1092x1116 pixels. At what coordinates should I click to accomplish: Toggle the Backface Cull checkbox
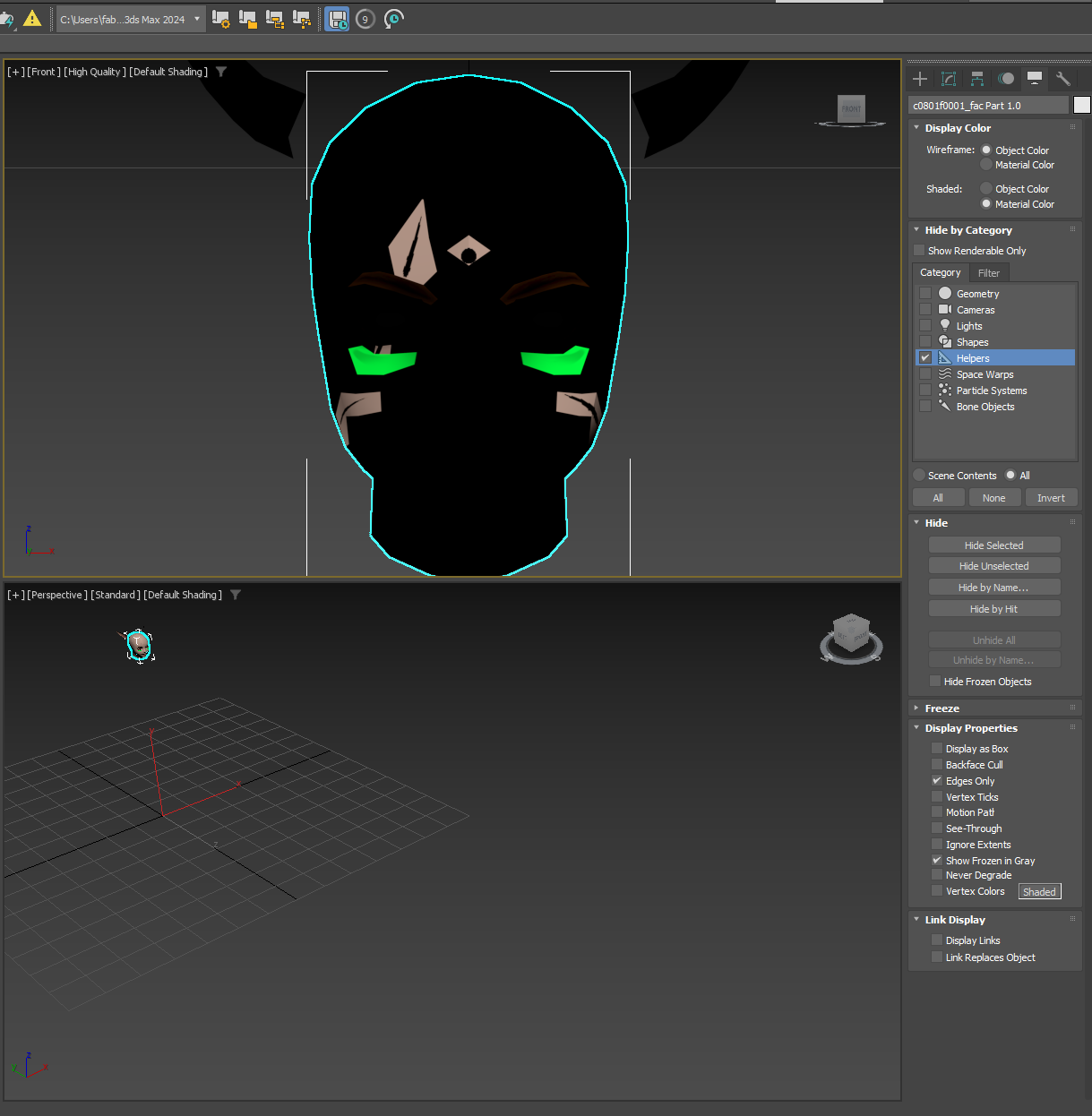936,765
